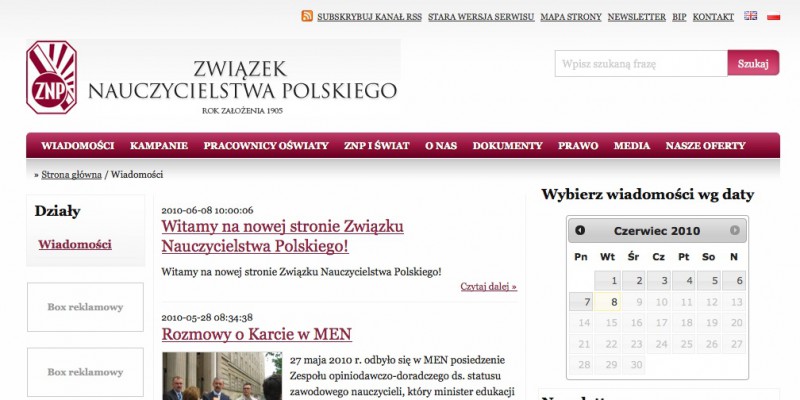Open the Rozmowy o Karcie w MEN article

point(257,335)
